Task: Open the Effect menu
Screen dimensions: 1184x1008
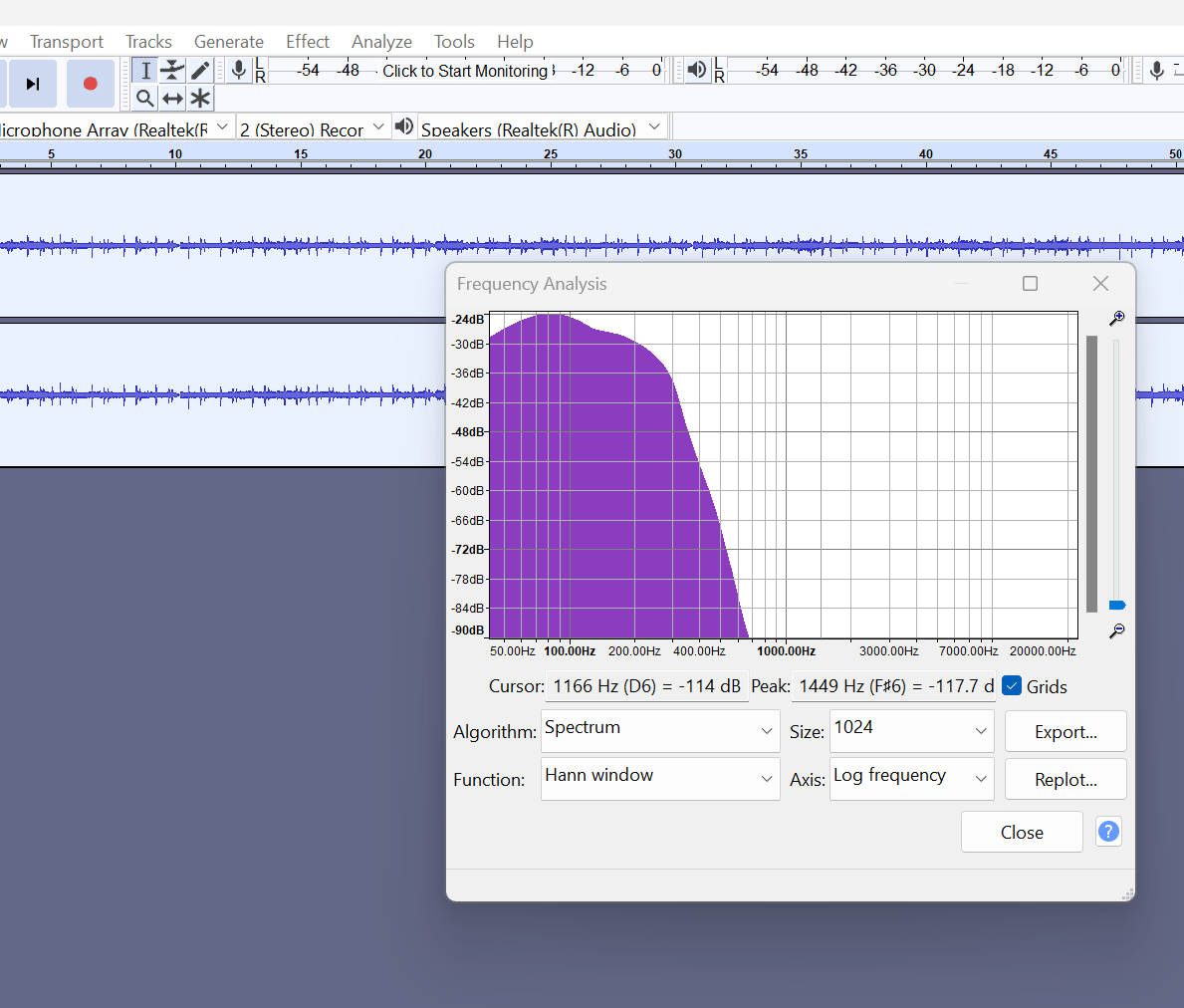Action: [x=307, y=42]
